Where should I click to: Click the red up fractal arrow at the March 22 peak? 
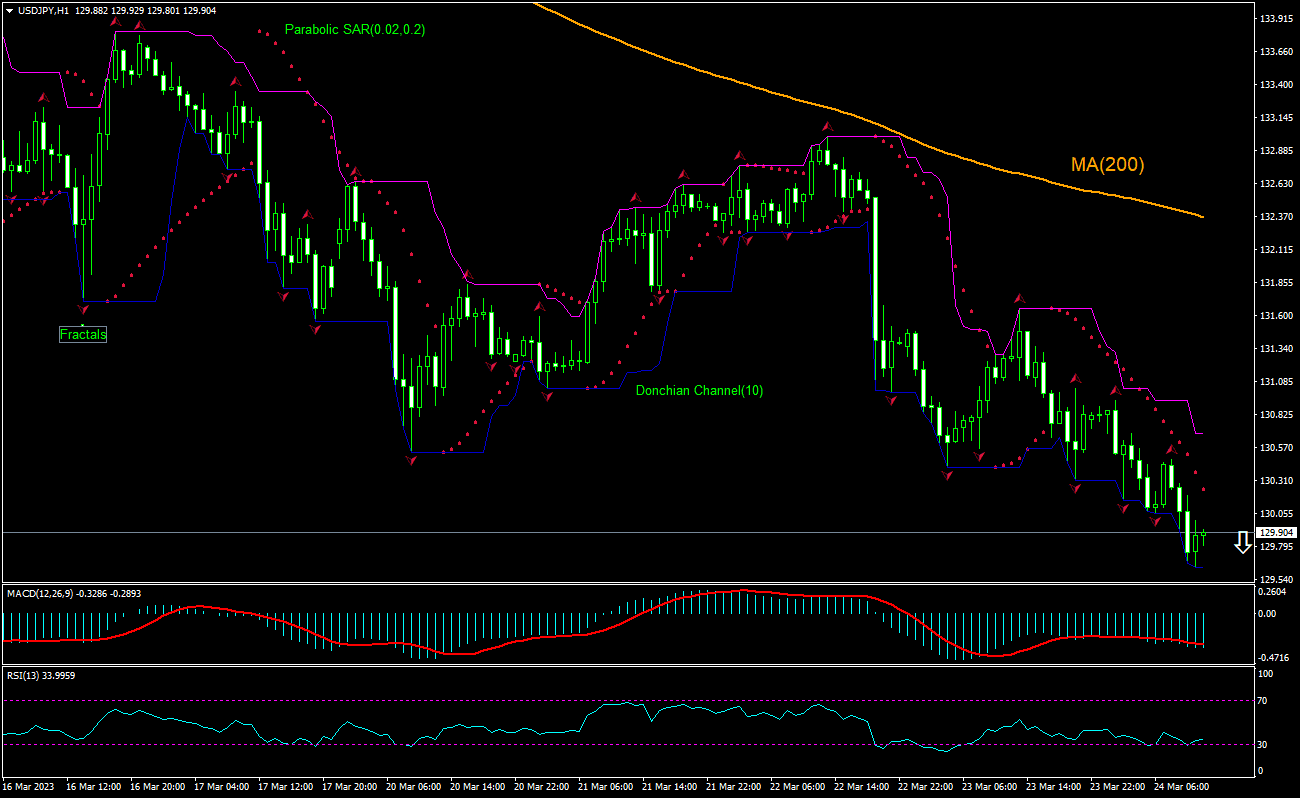tap(827, 127)
